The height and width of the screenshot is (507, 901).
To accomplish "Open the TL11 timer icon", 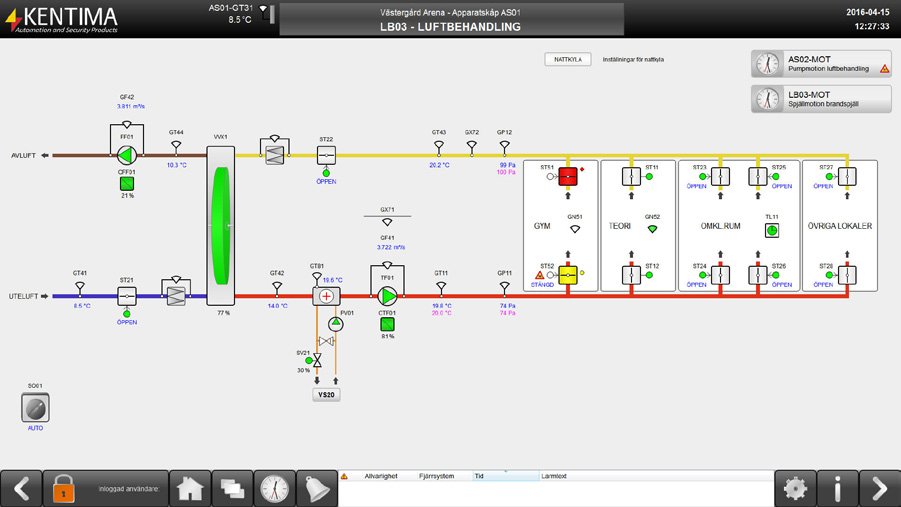I will coord(772,231).
